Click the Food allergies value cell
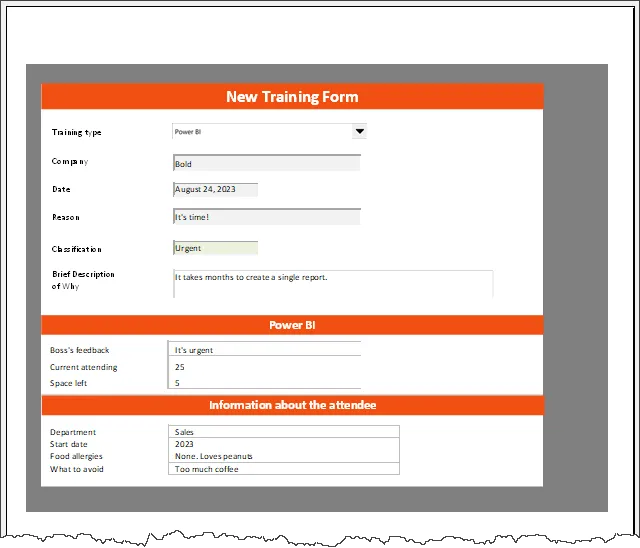Viewport: 640px width, 548px height. [284, 456]
